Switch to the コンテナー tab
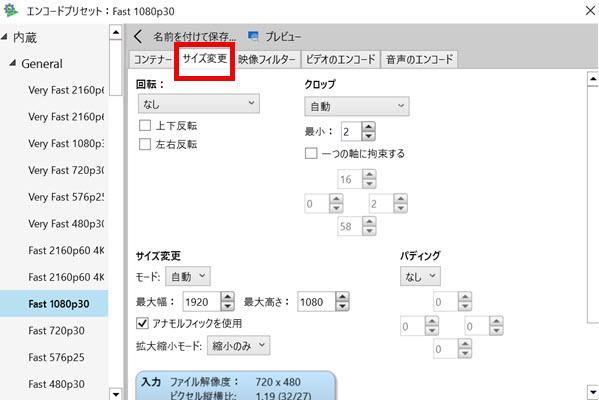The image size is (599, 400). tap(153, 60)
